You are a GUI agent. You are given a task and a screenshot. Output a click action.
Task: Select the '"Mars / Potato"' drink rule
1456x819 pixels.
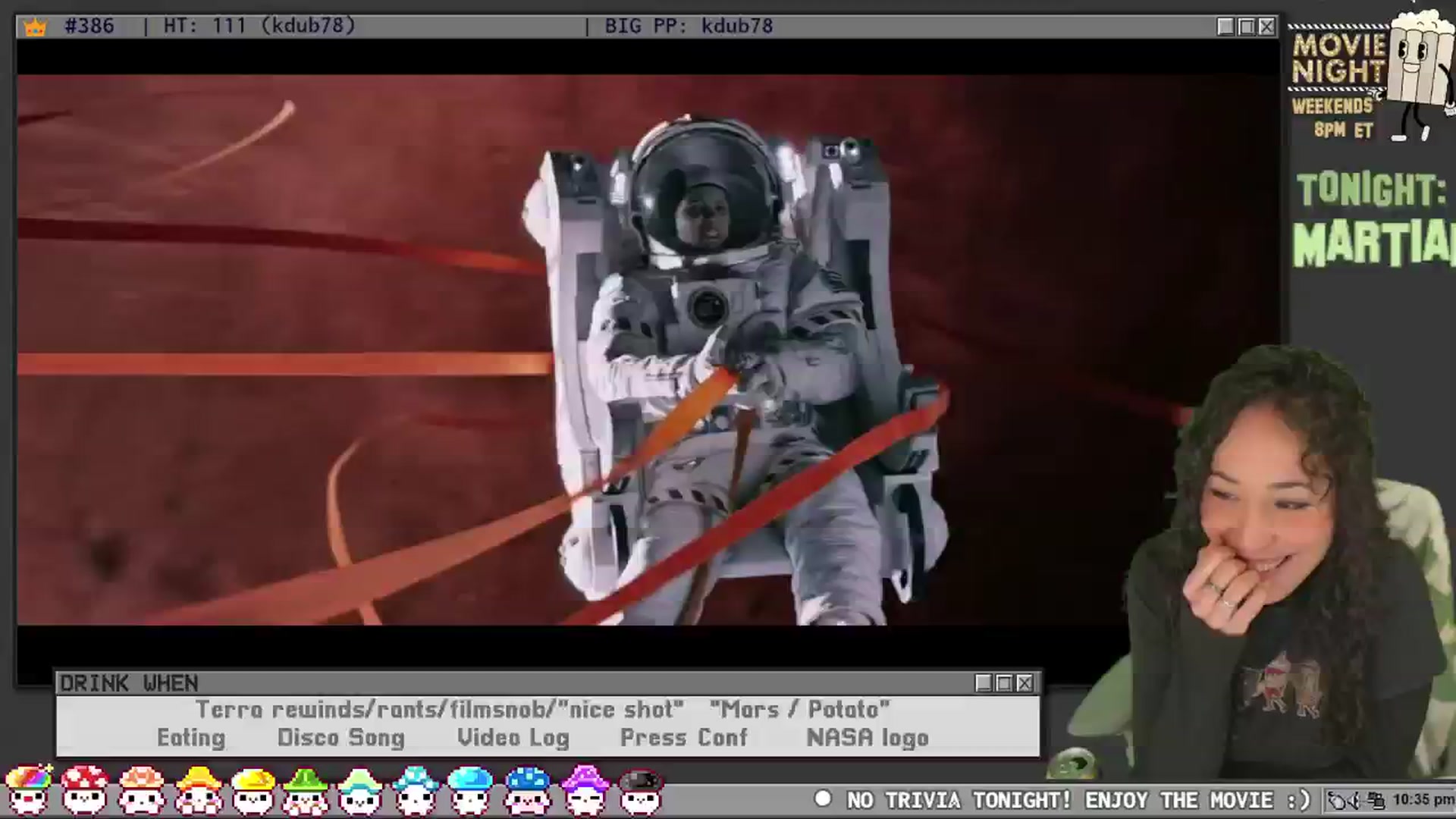pyautogui.click(x=799, y=710)
